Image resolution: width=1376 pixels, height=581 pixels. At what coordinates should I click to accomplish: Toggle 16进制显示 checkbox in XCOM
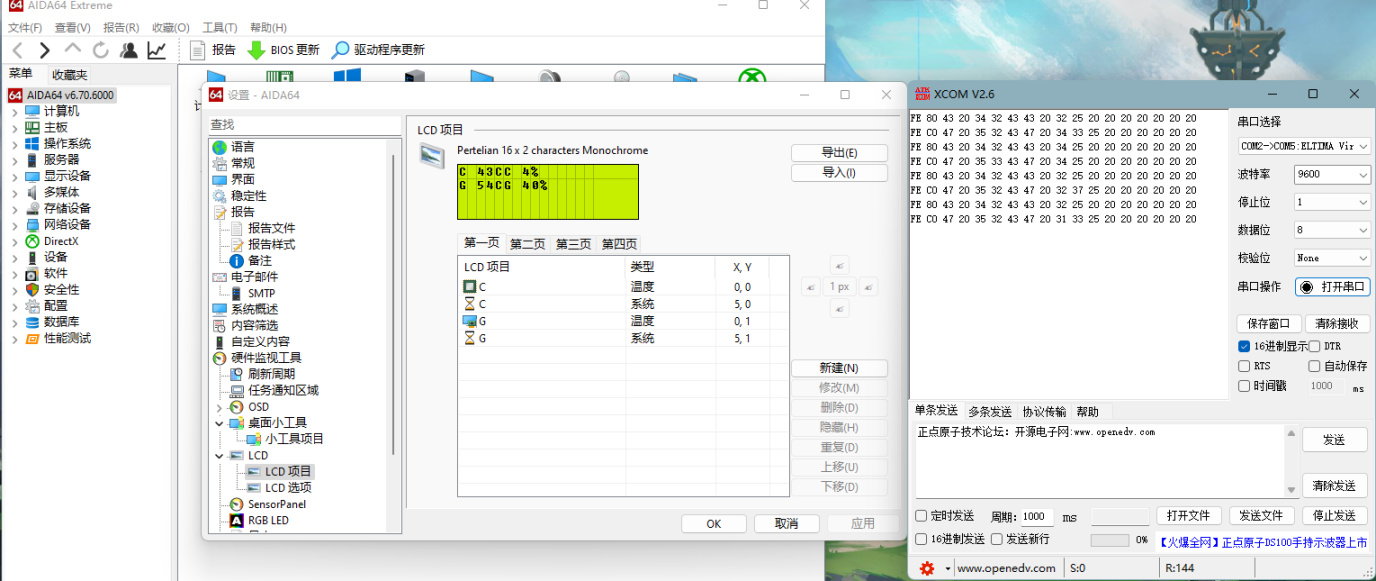coord(1244,346)
